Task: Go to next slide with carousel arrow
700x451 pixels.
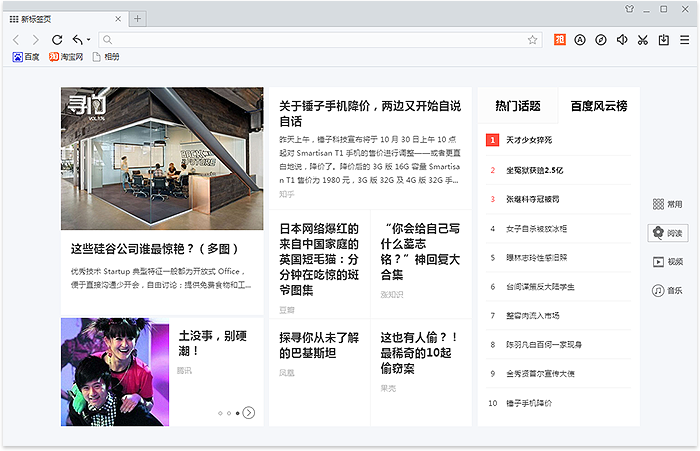Action: pyautogui.click(x=249, y=413)
